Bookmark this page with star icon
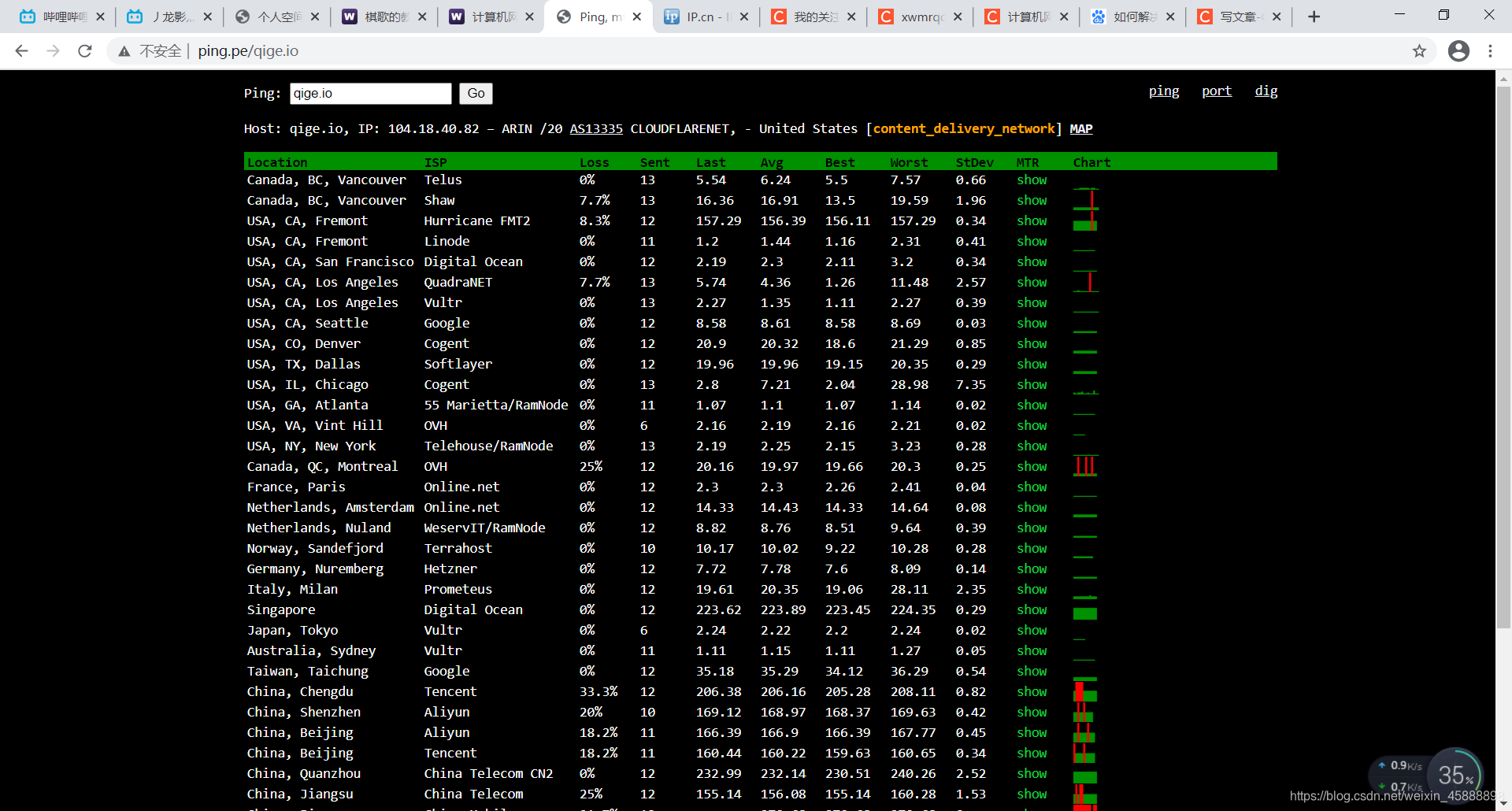The height and width of the screenshot is (811, 1512). point(1419,51)
